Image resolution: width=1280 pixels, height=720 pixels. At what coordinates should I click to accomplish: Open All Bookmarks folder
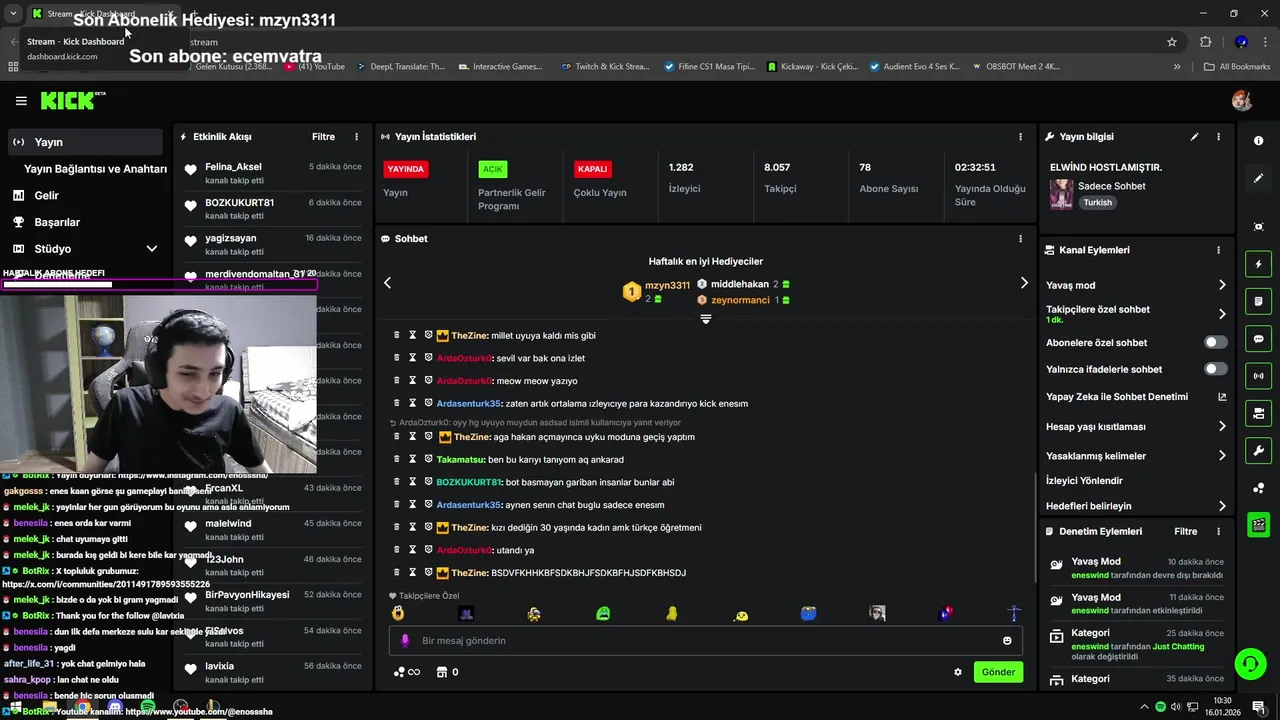[1237, 66]
